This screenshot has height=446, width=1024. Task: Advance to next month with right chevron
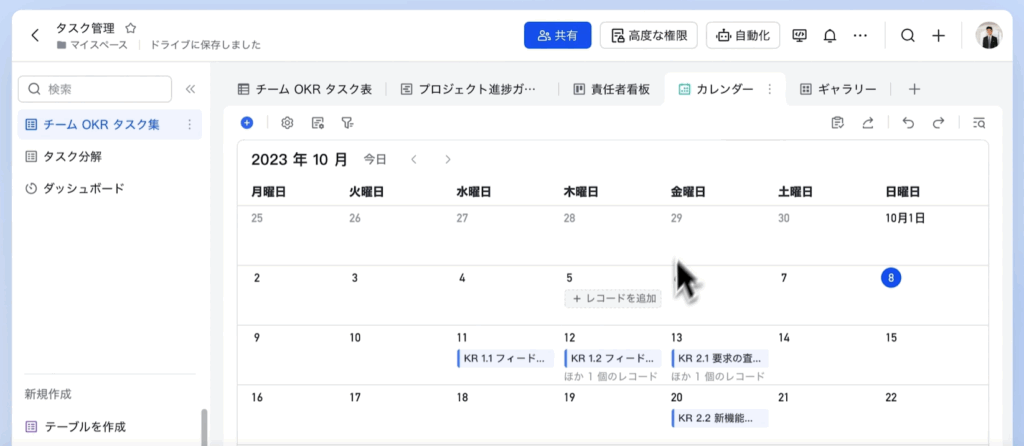pos(448,159)
